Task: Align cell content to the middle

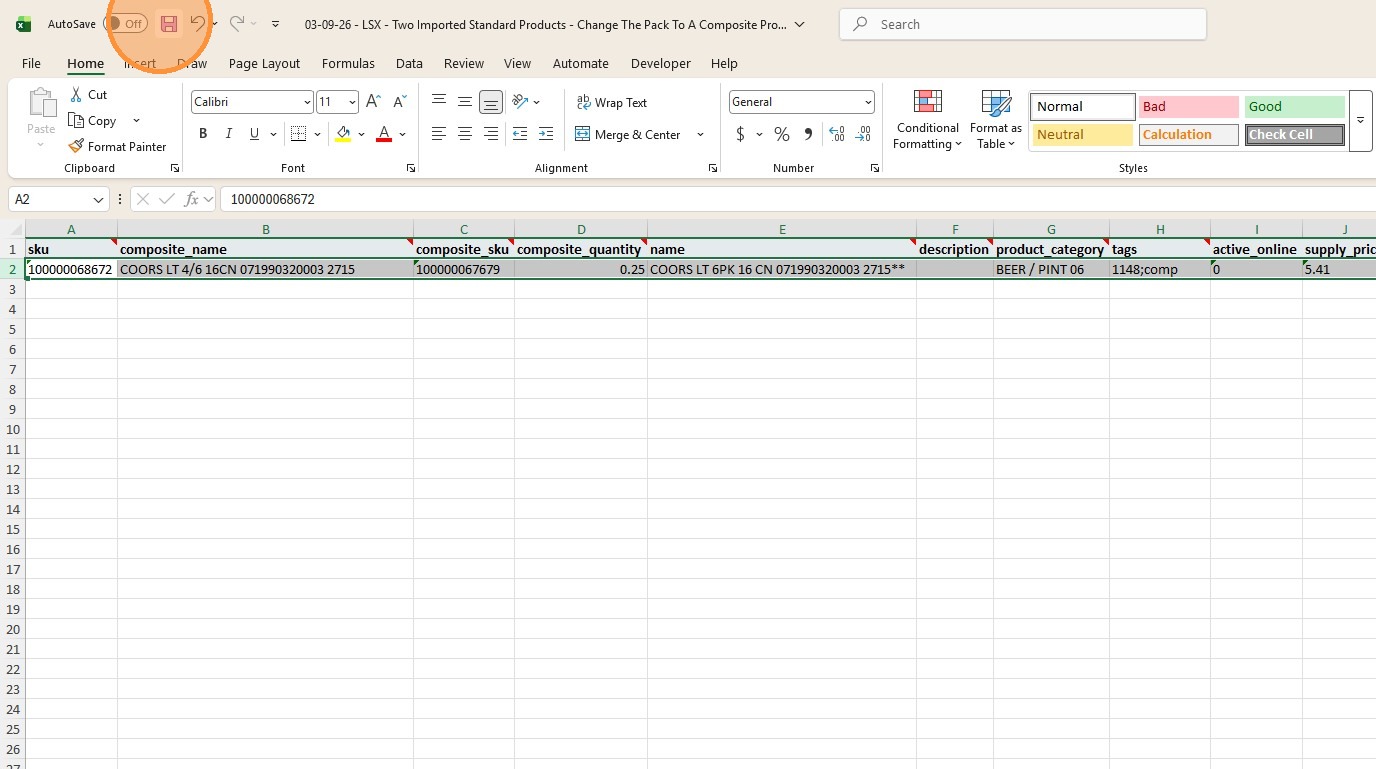Action: (465, 102)
